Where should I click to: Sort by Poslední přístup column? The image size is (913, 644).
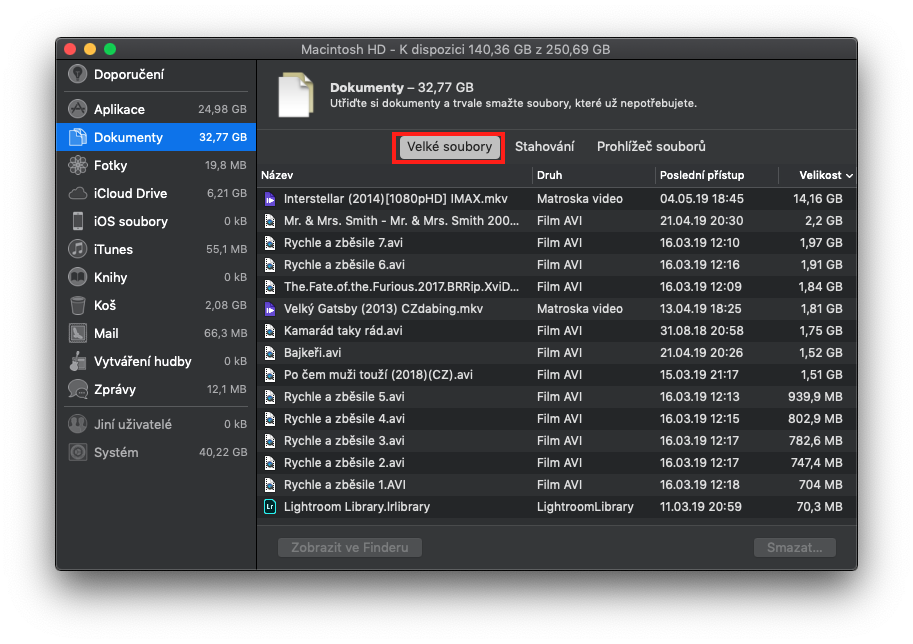(x=702, y=175)
